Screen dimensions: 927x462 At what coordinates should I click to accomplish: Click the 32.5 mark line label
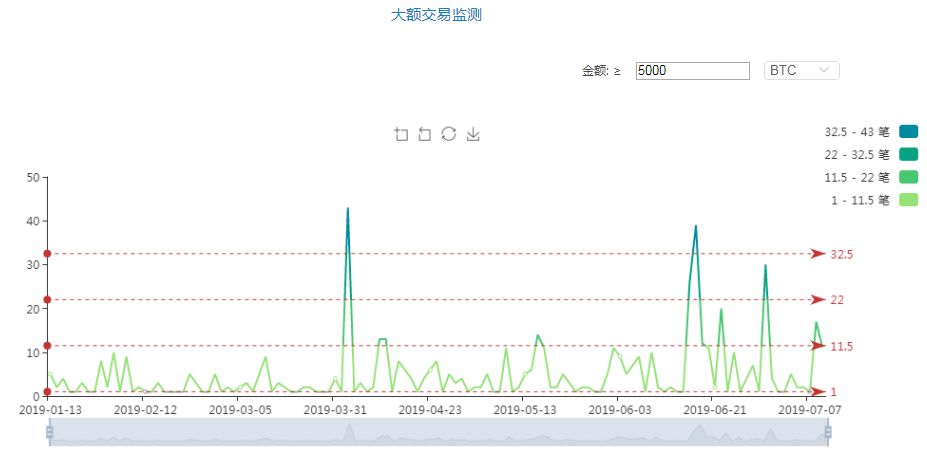point(842,254)
